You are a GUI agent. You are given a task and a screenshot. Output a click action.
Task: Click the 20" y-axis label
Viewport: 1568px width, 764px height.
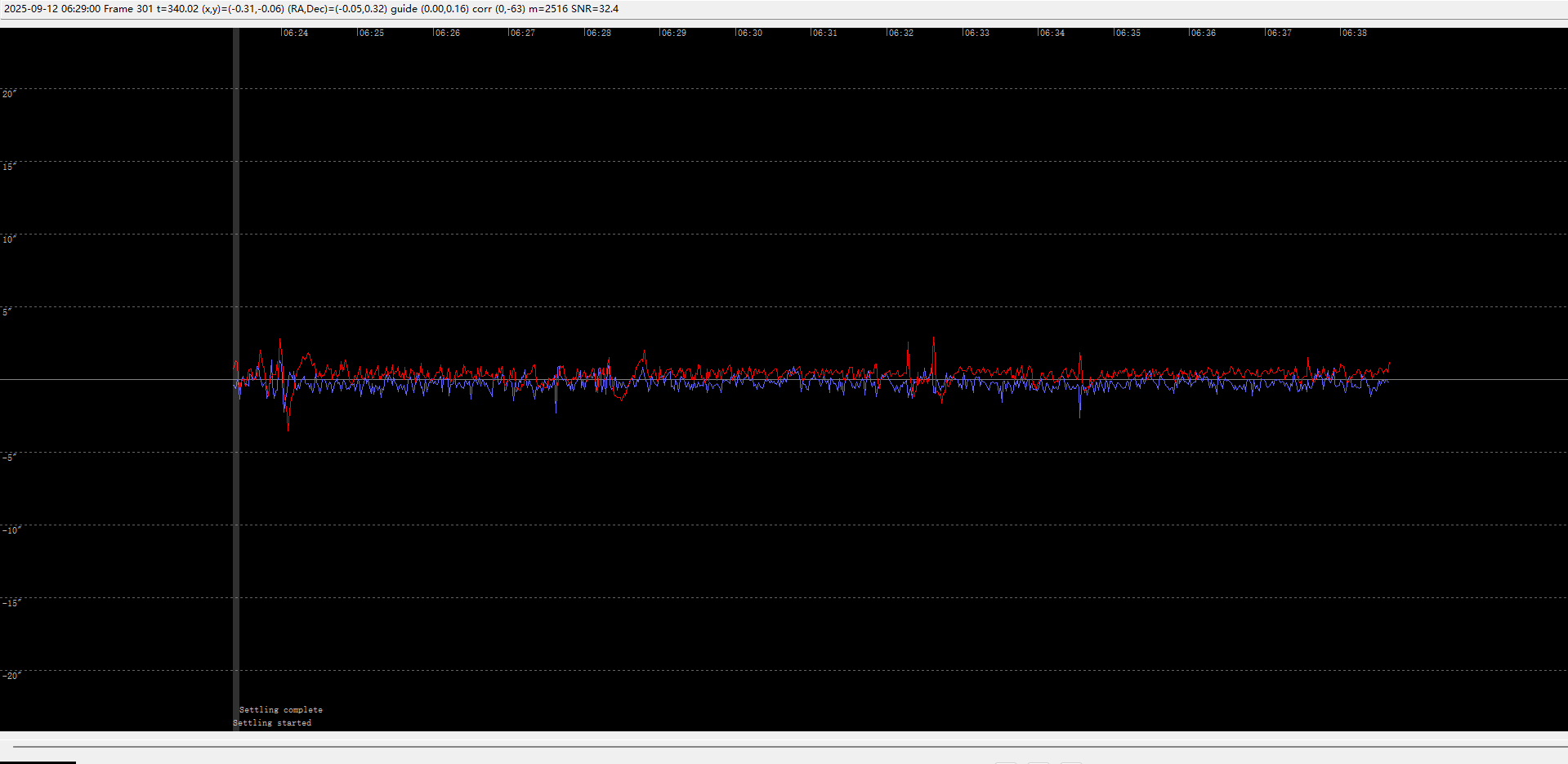(x=9, y=94)
